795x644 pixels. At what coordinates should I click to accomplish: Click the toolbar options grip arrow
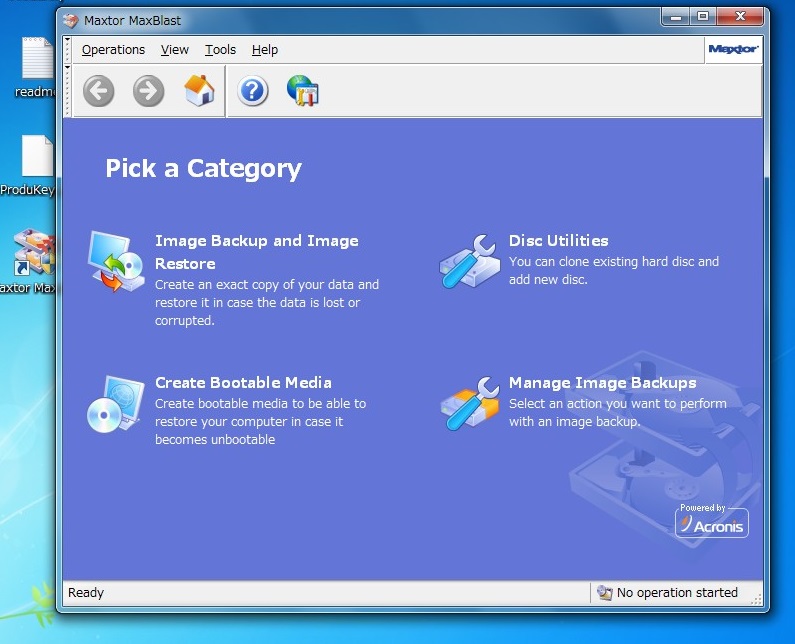pyautogui.click(x=67, y=68)
